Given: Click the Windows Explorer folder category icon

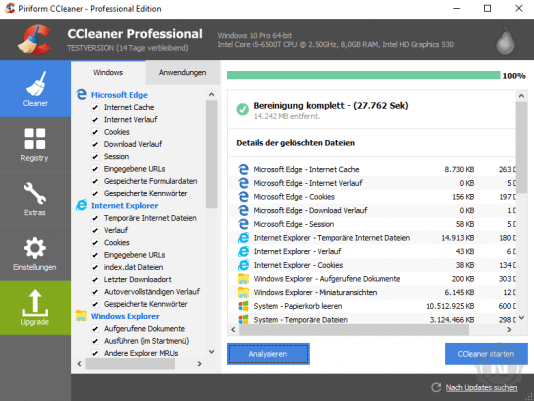Looking at the screenshot, I should point(81,316).
